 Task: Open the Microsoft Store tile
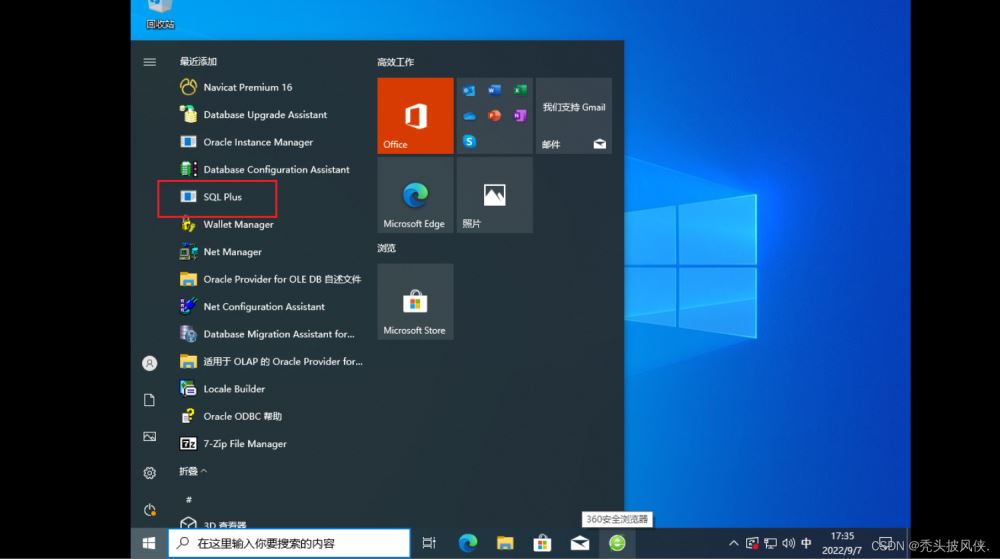(x=414, y=302)
